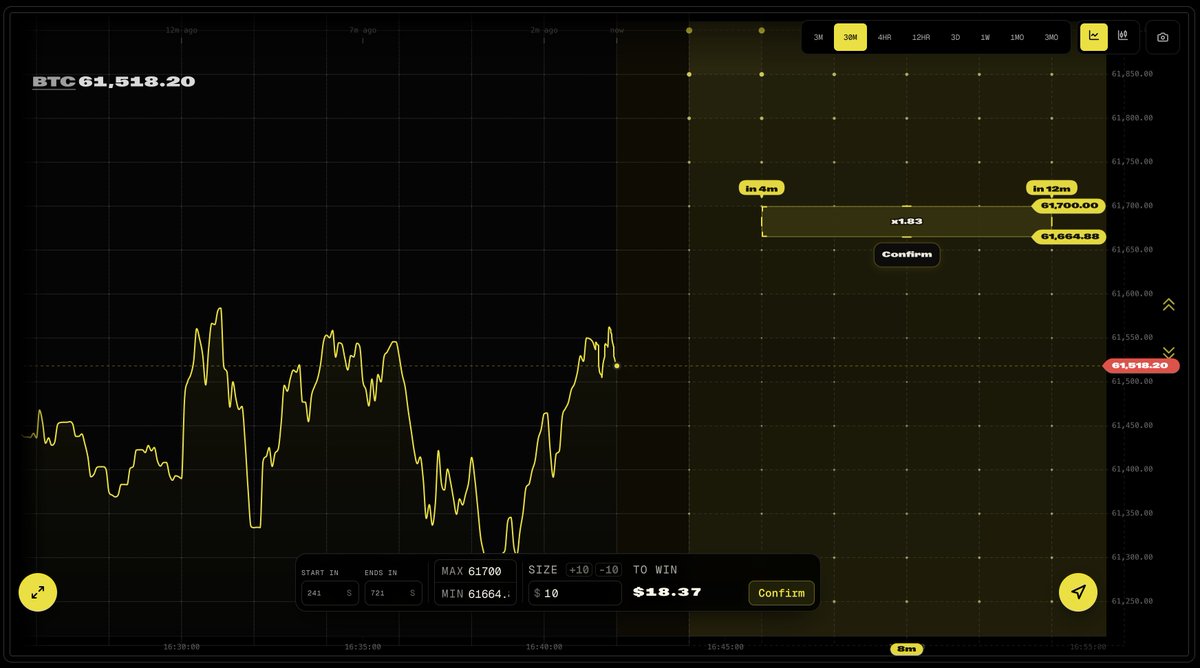Click the Ends In seconds field

click(393, 593)
